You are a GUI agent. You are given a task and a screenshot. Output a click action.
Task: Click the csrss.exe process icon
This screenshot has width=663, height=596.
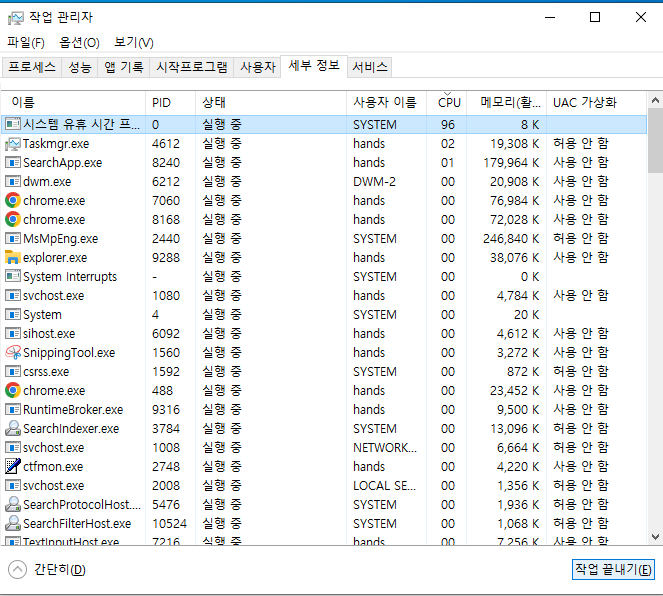tap(13, 372)
